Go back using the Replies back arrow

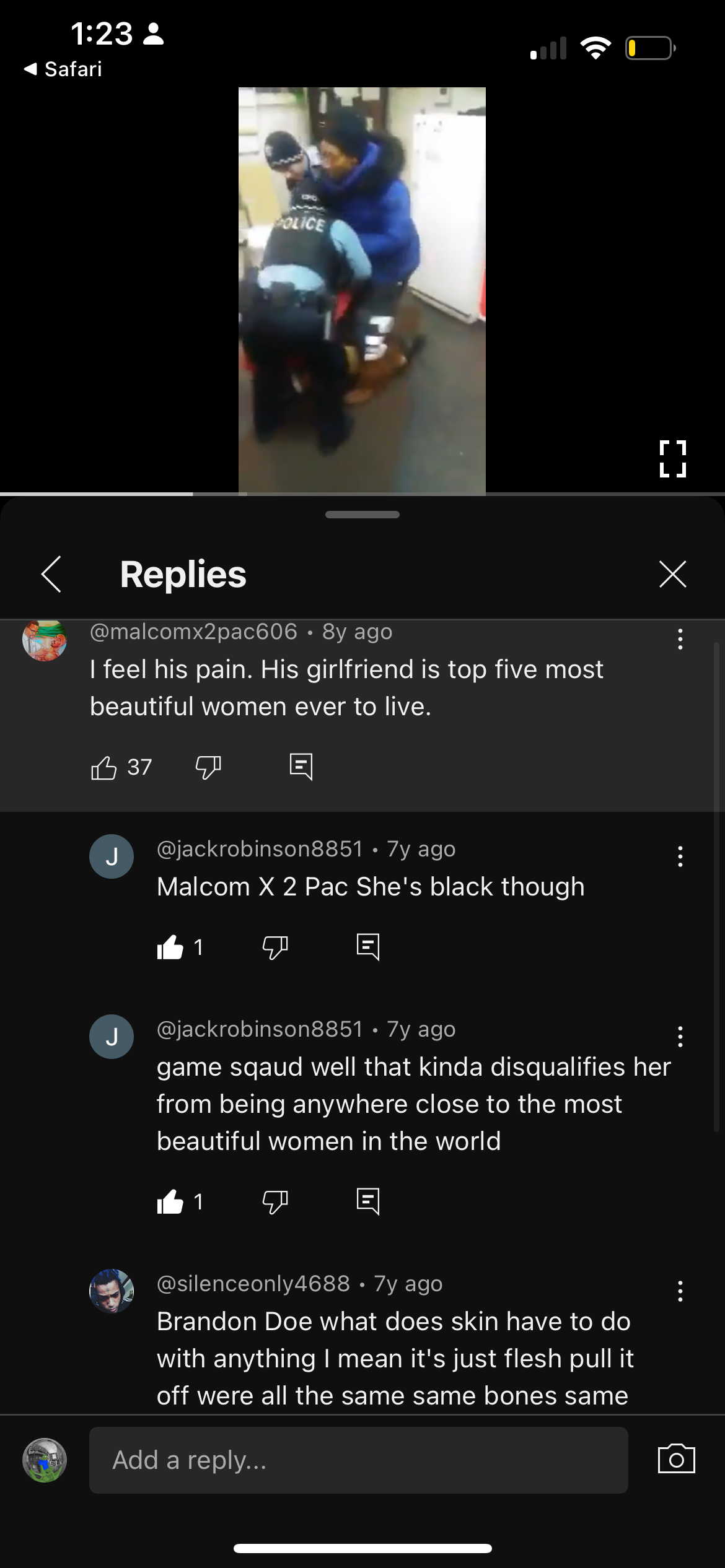pyautogui.click(x=51, y=574)
